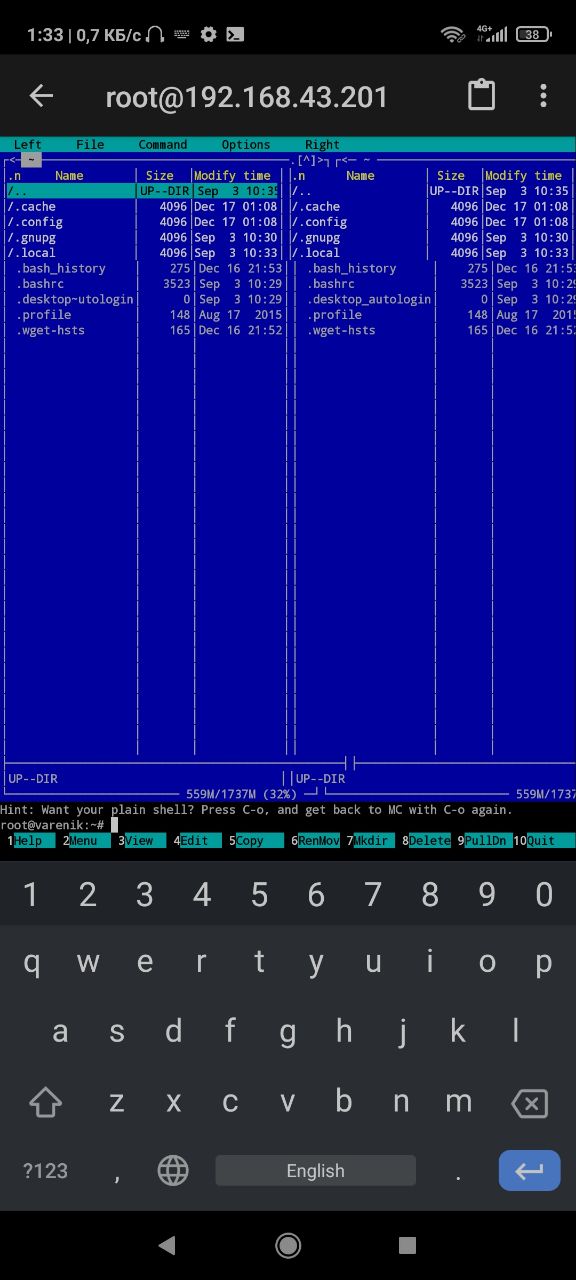Click the 3 View function key

pyautogui.click(x=139, y=841)
